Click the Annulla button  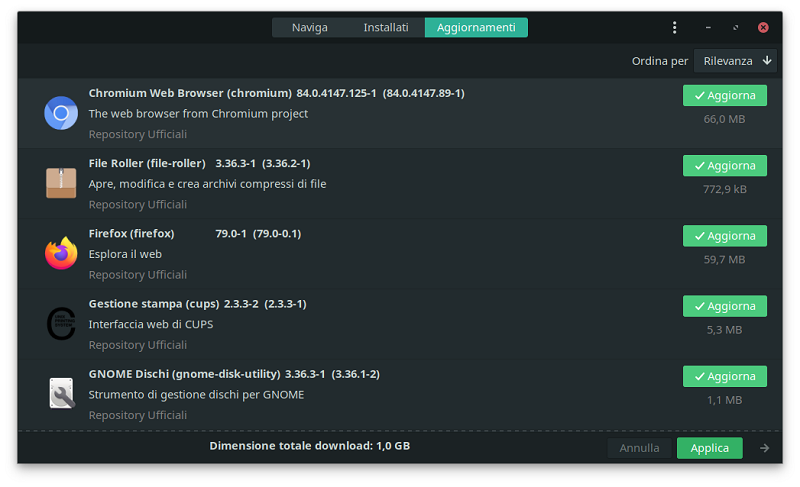(639, 448)
